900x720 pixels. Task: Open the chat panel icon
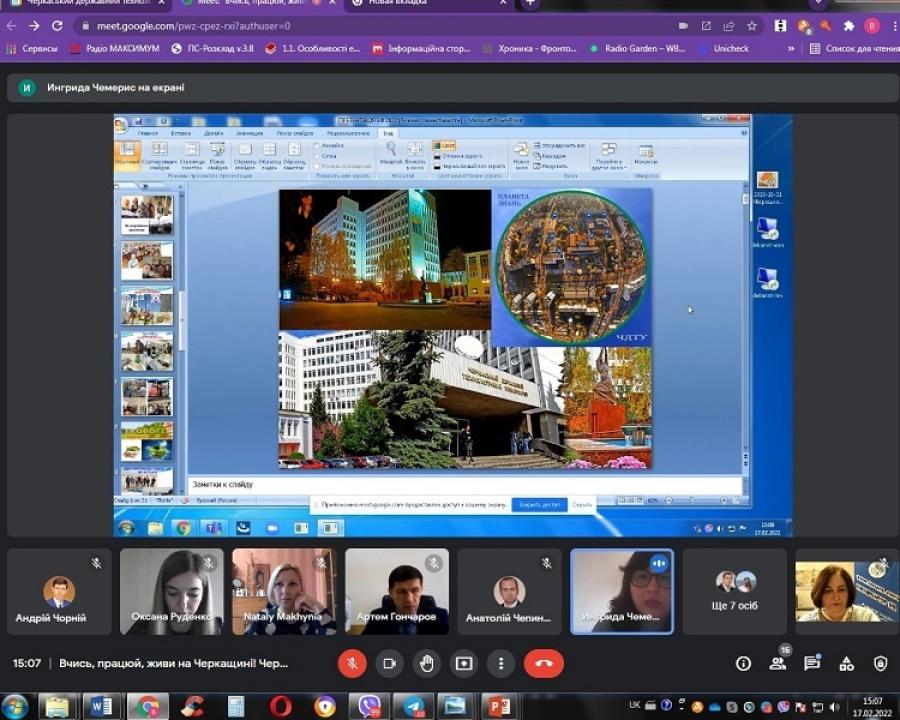(812, 664)
